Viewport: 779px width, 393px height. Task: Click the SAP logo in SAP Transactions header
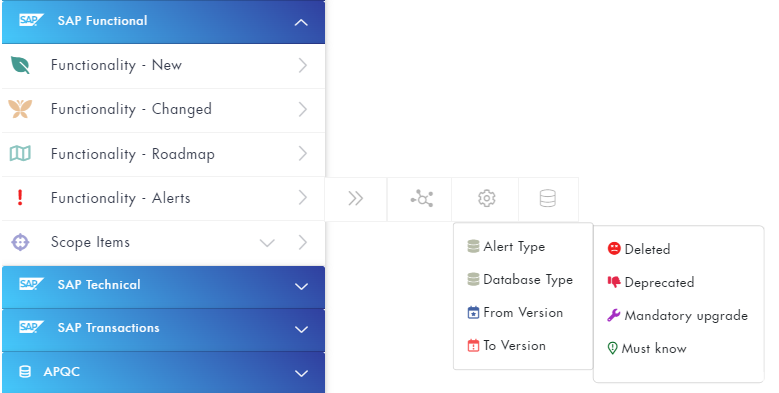pyautogui.click(x=31, y=327)
